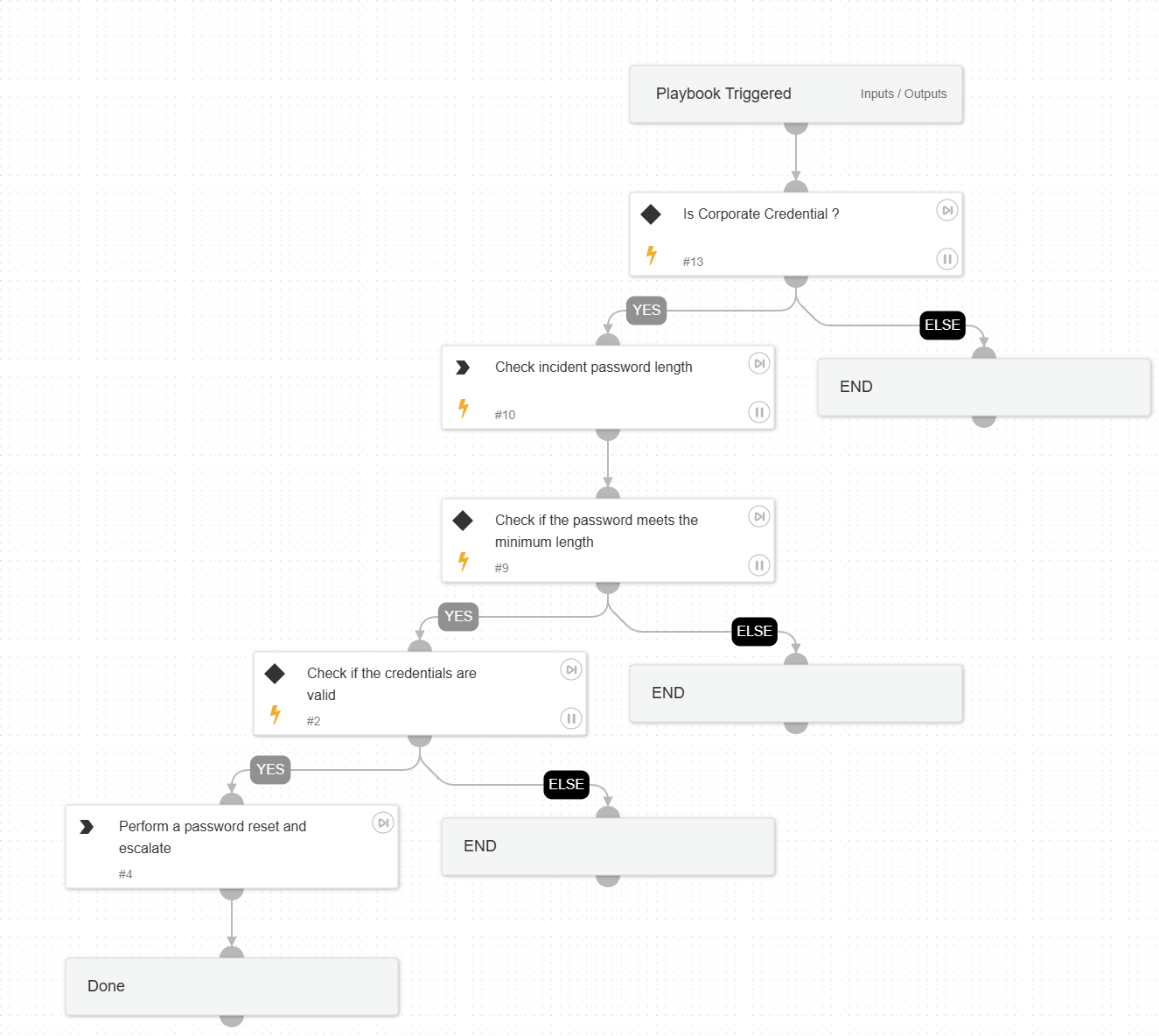Viewport: 1159px width, 1036px height.
Task: Select the END node beside Check incident password length
Action: [984, 387]
